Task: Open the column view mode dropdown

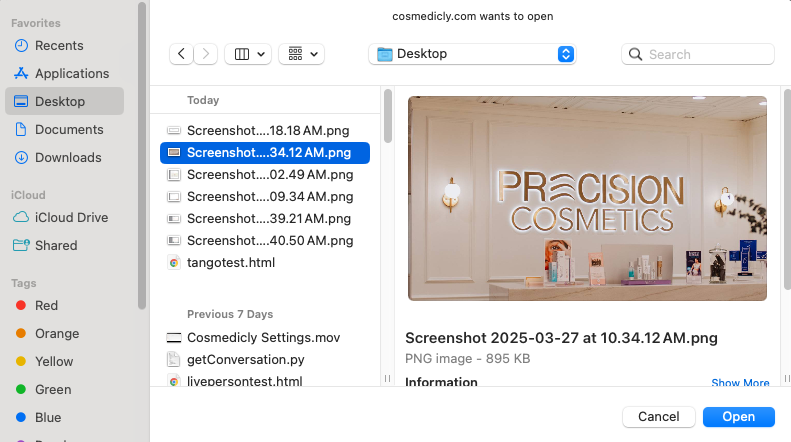Action: click(x=248, y=54)
